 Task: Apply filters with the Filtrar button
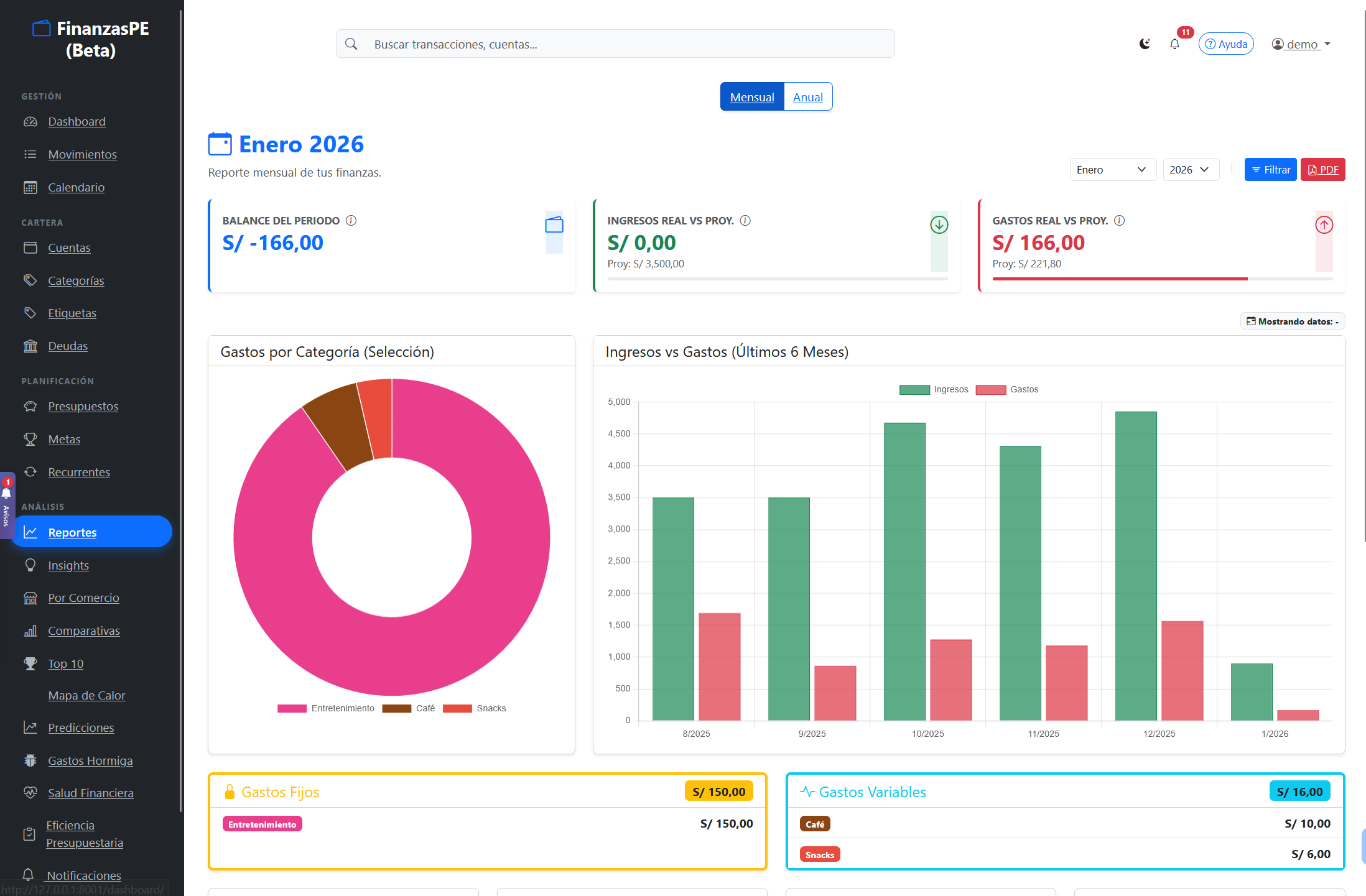(x=1270, y=170)
